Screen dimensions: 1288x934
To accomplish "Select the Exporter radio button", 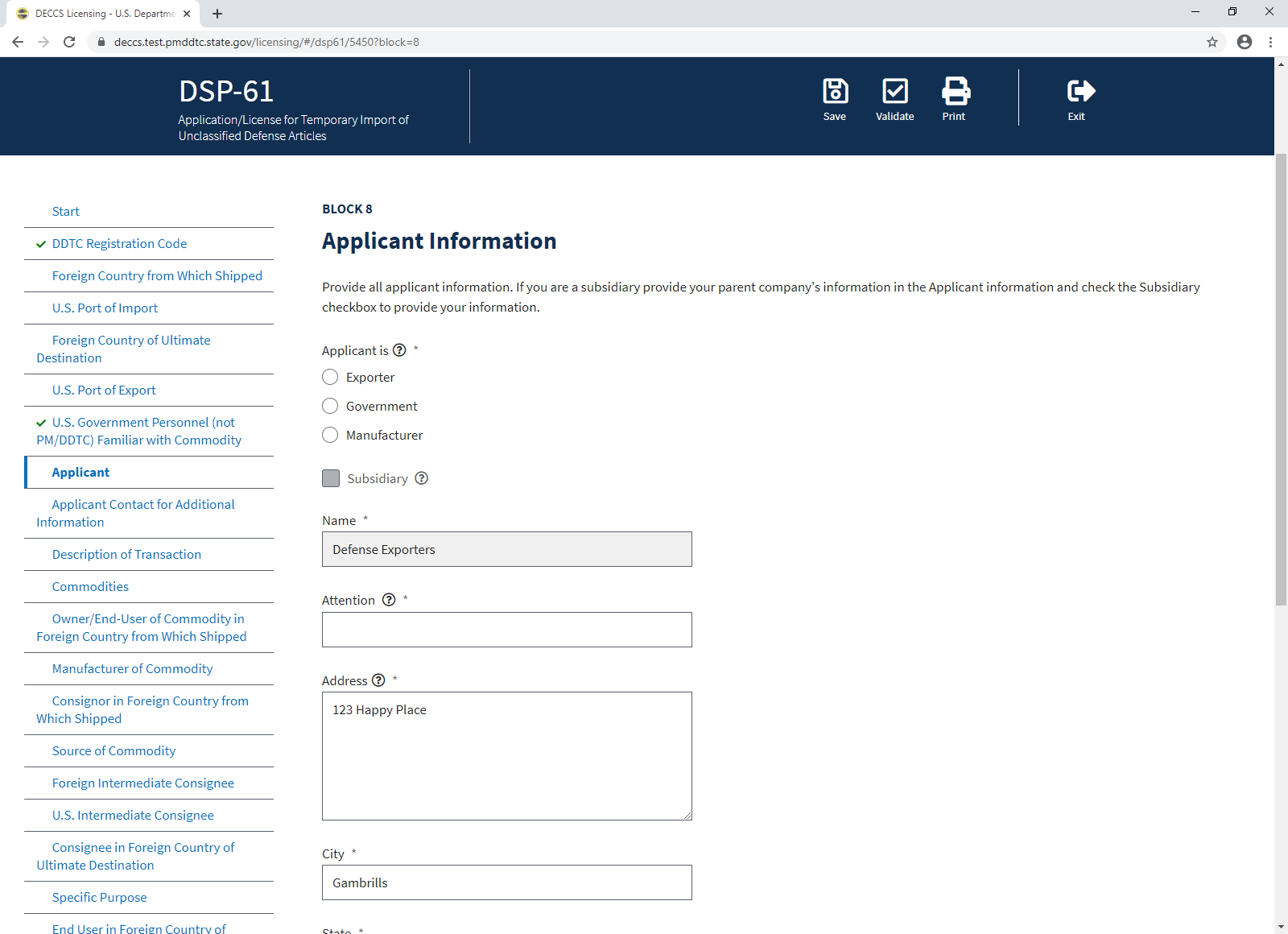I will [330, 378].
